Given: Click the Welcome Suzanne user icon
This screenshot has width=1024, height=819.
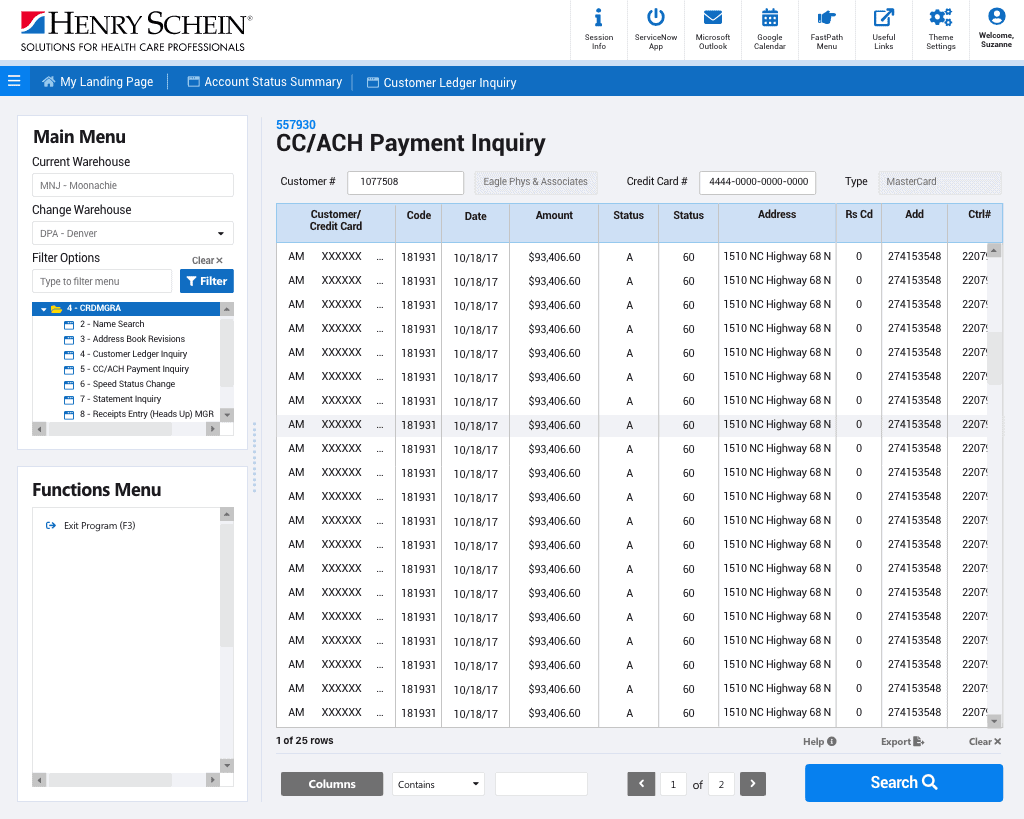Looking at the screenshot, I should (996, 16).
